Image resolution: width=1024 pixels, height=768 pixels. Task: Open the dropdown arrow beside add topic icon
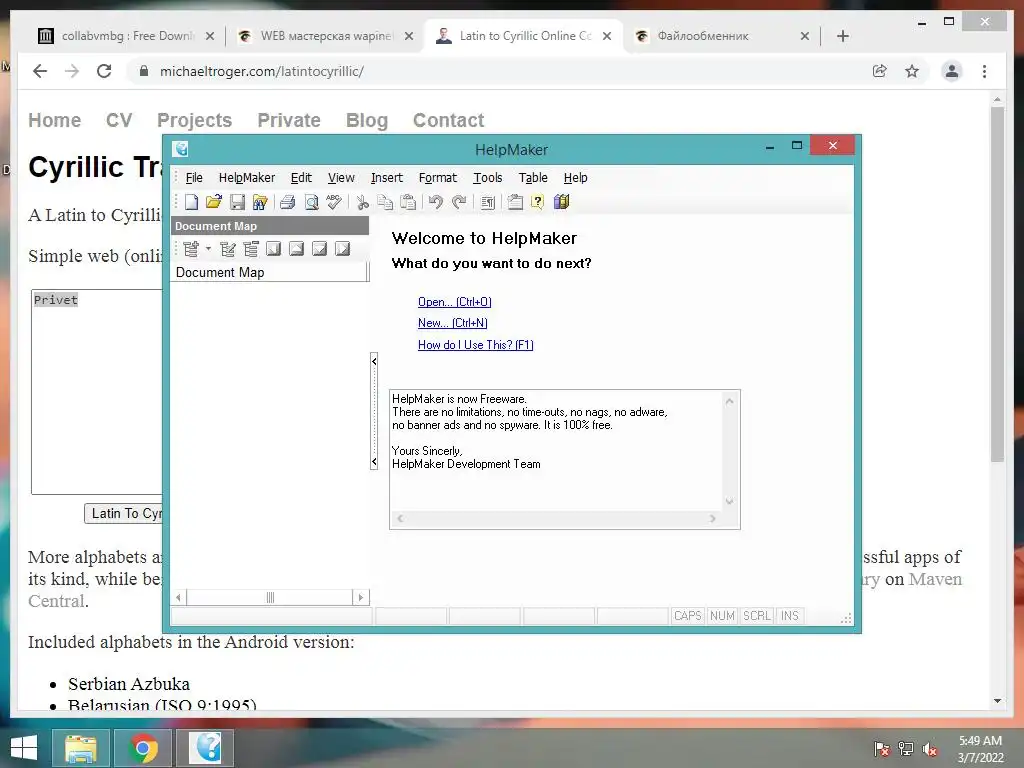point(208,249)
